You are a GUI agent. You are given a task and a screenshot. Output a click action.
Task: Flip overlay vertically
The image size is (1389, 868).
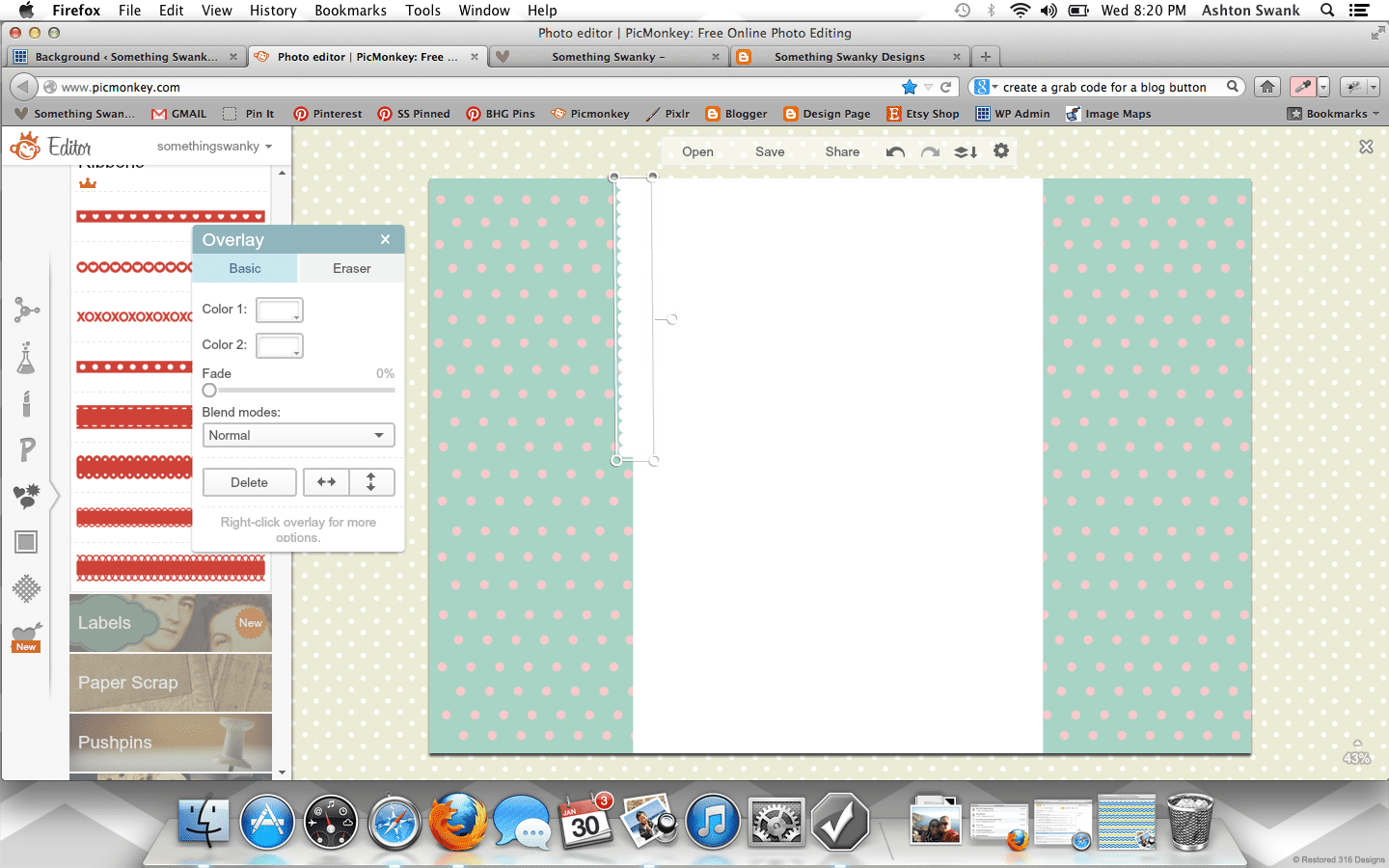(x=371, y=482)
